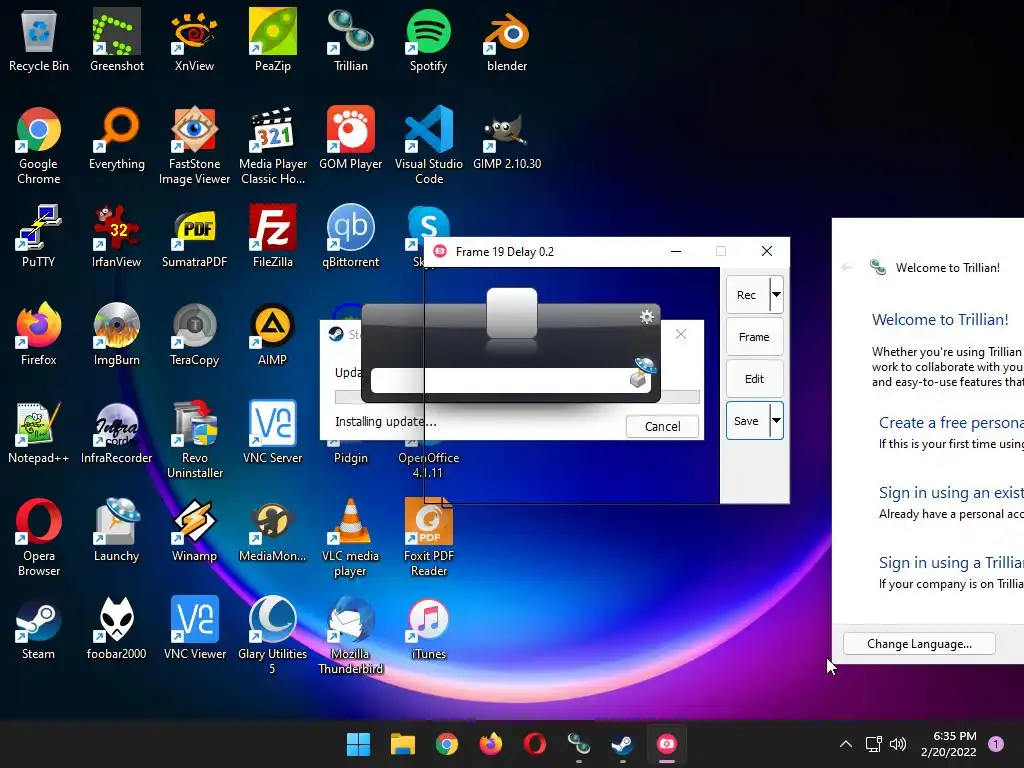Select the Foxit PDF Reader icon

(428, 537)
